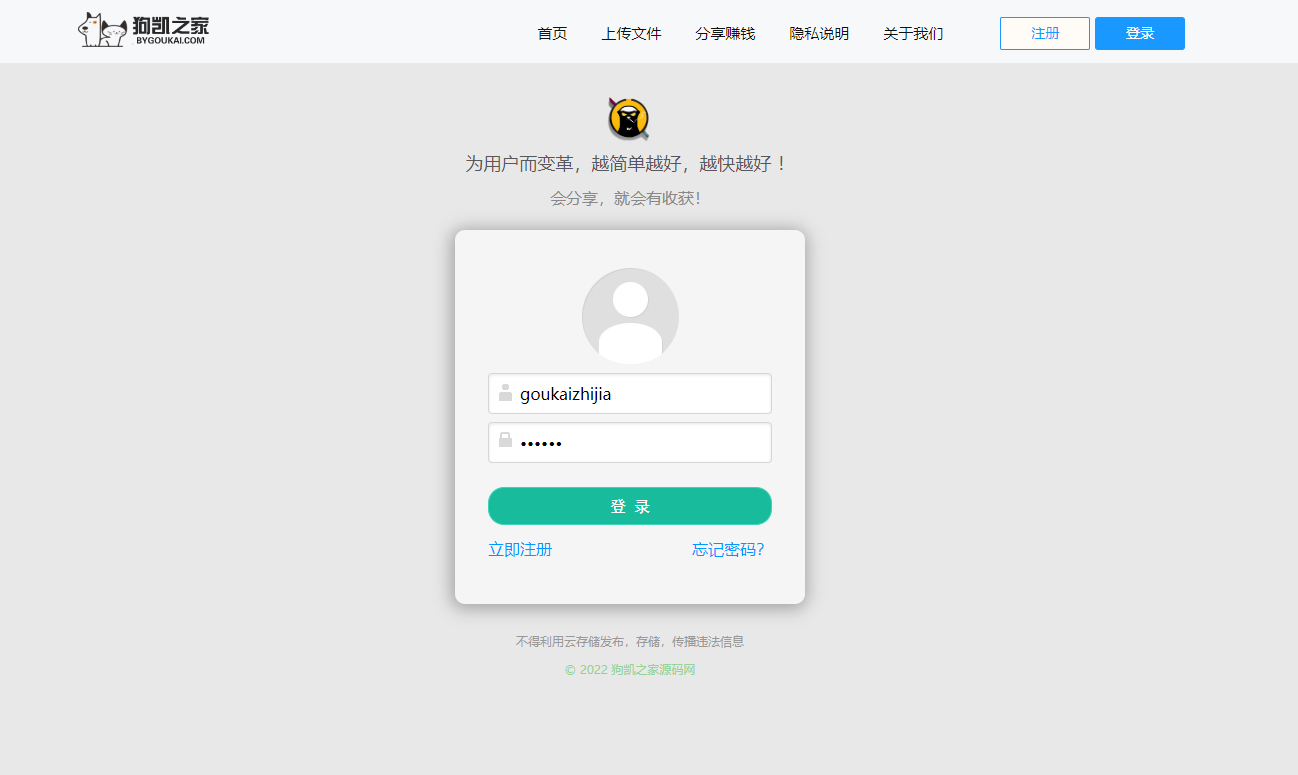Open the 分享赚钱 navigation link
This screenshot has width=1298, height=775.
(725, 33)
